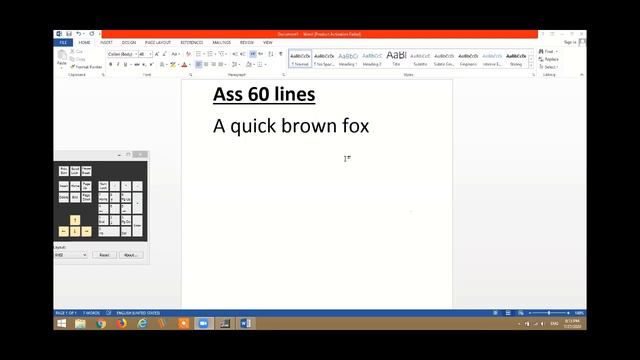
Task: Open the font name dropdown
Action: pos(136,54)
